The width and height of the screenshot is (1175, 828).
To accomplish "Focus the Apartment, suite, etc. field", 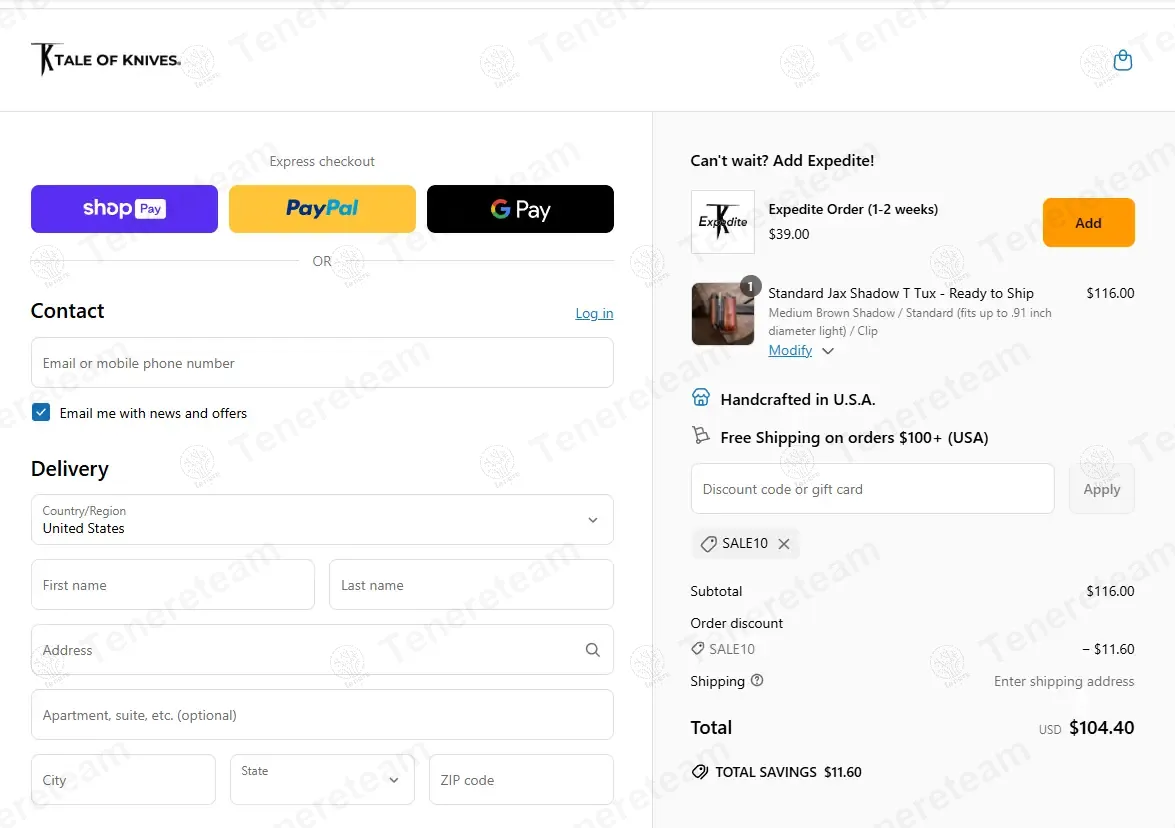I will pyautogui.click(x=322, y=715).
